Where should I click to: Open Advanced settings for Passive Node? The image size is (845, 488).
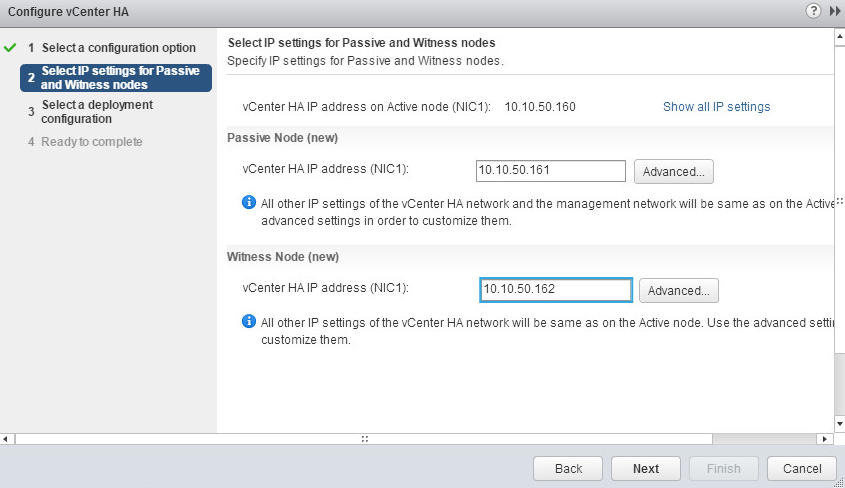point(674,171)
